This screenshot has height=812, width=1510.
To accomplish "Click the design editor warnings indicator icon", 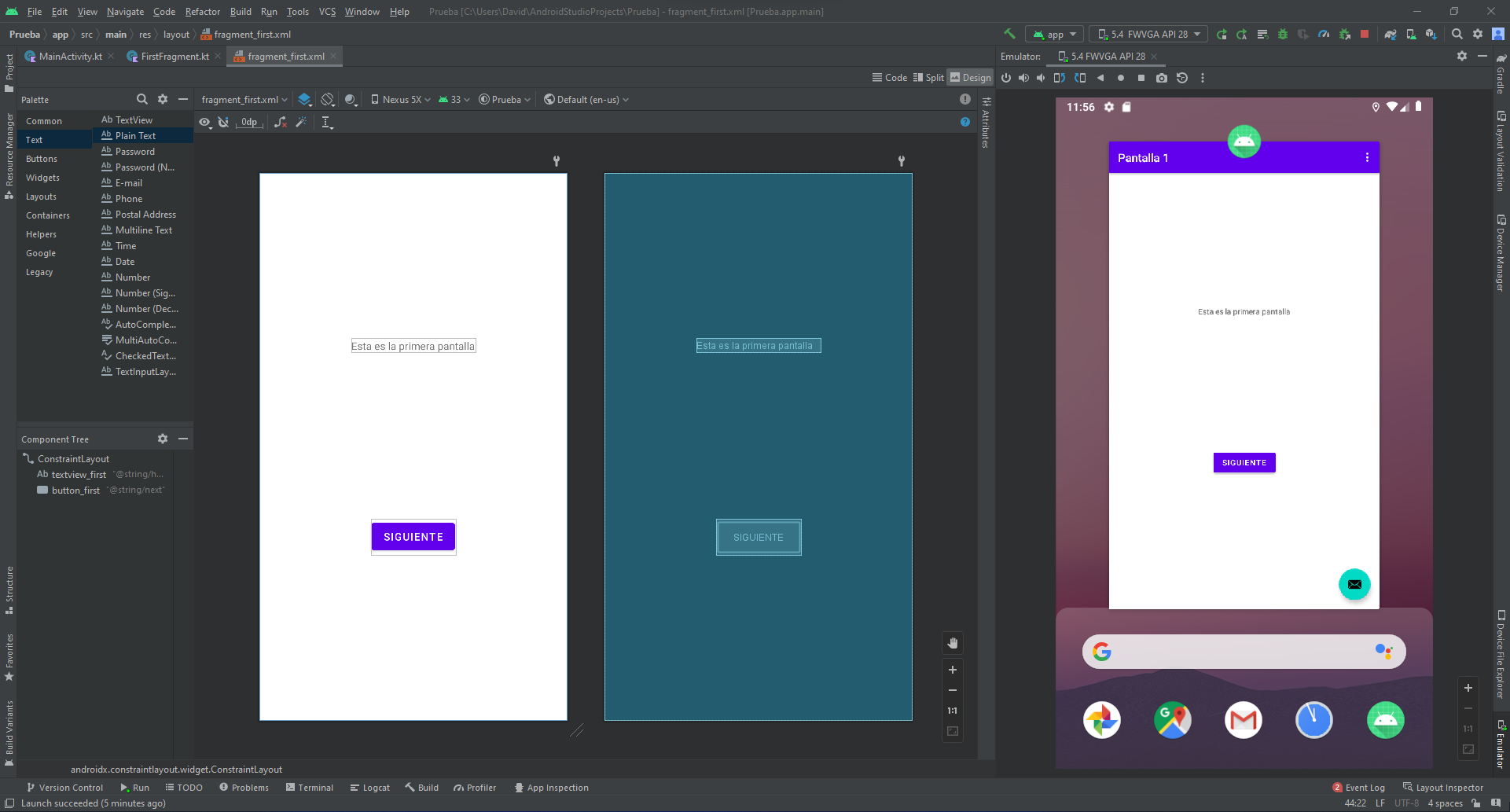I will (965, 99).
